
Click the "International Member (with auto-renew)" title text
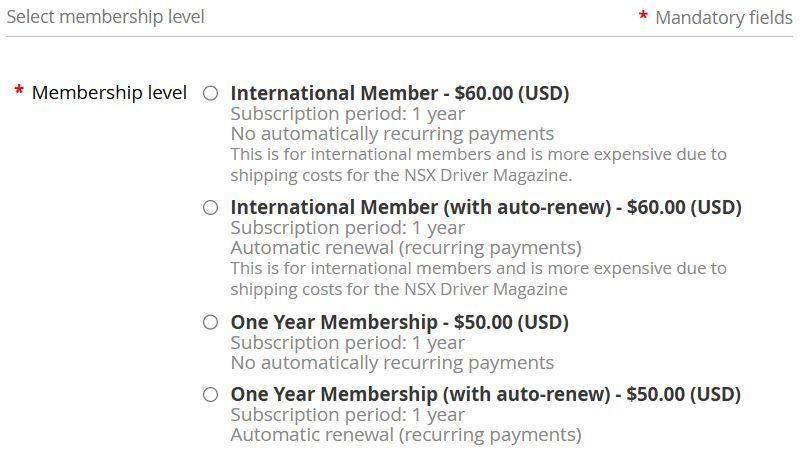coord(485,207)
